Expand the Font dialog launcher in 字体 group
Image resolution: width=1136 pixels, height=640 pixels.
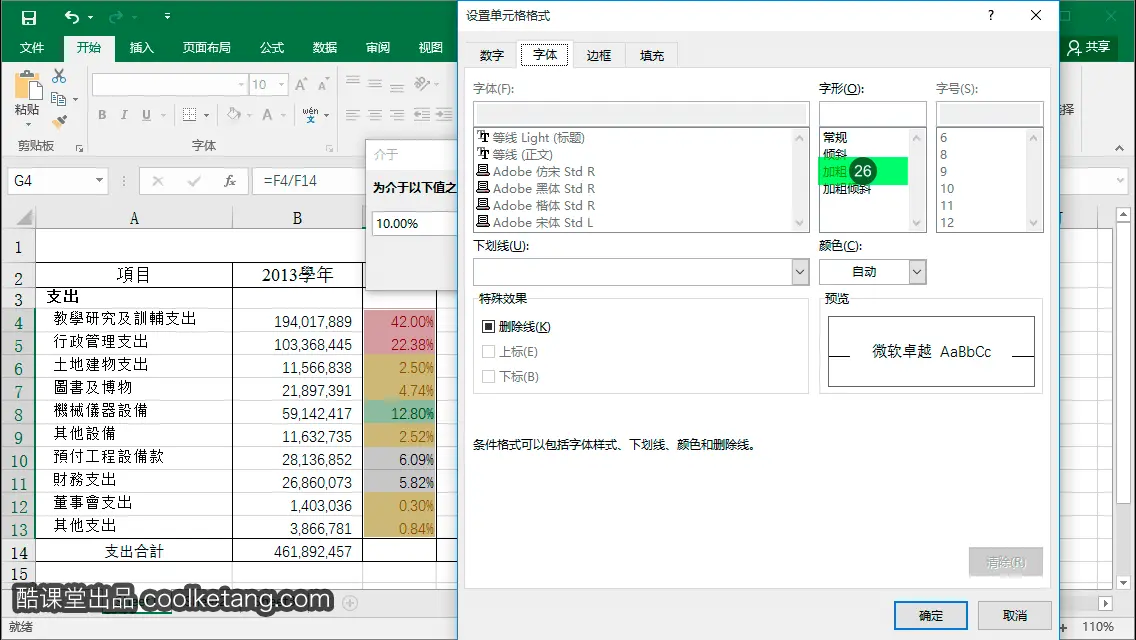tap(329, 148)
